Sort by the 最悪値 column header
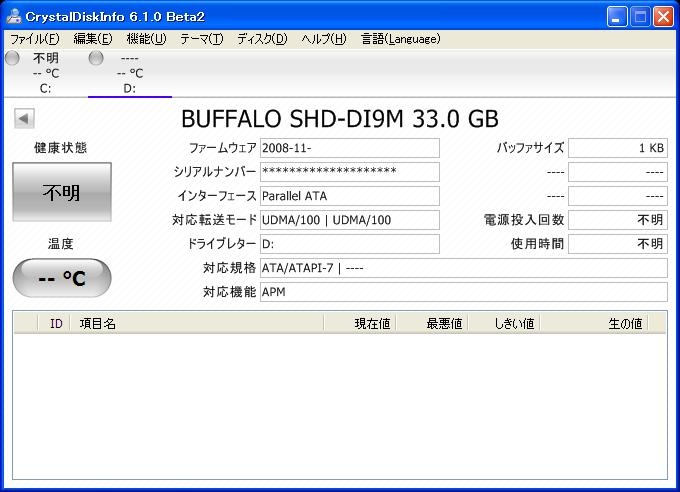The image size is (680, 492). click(432, 324)
